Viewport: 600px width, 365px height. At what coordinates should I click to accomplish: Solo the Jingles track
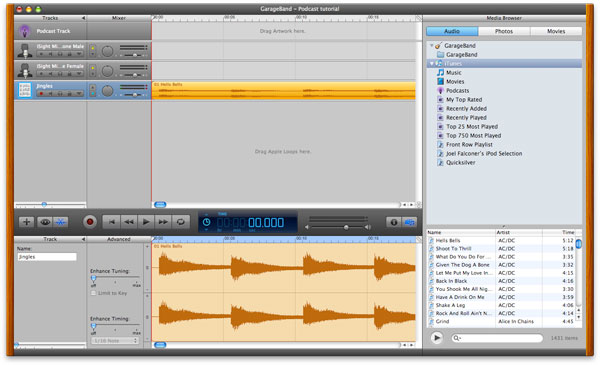point(60,93)
